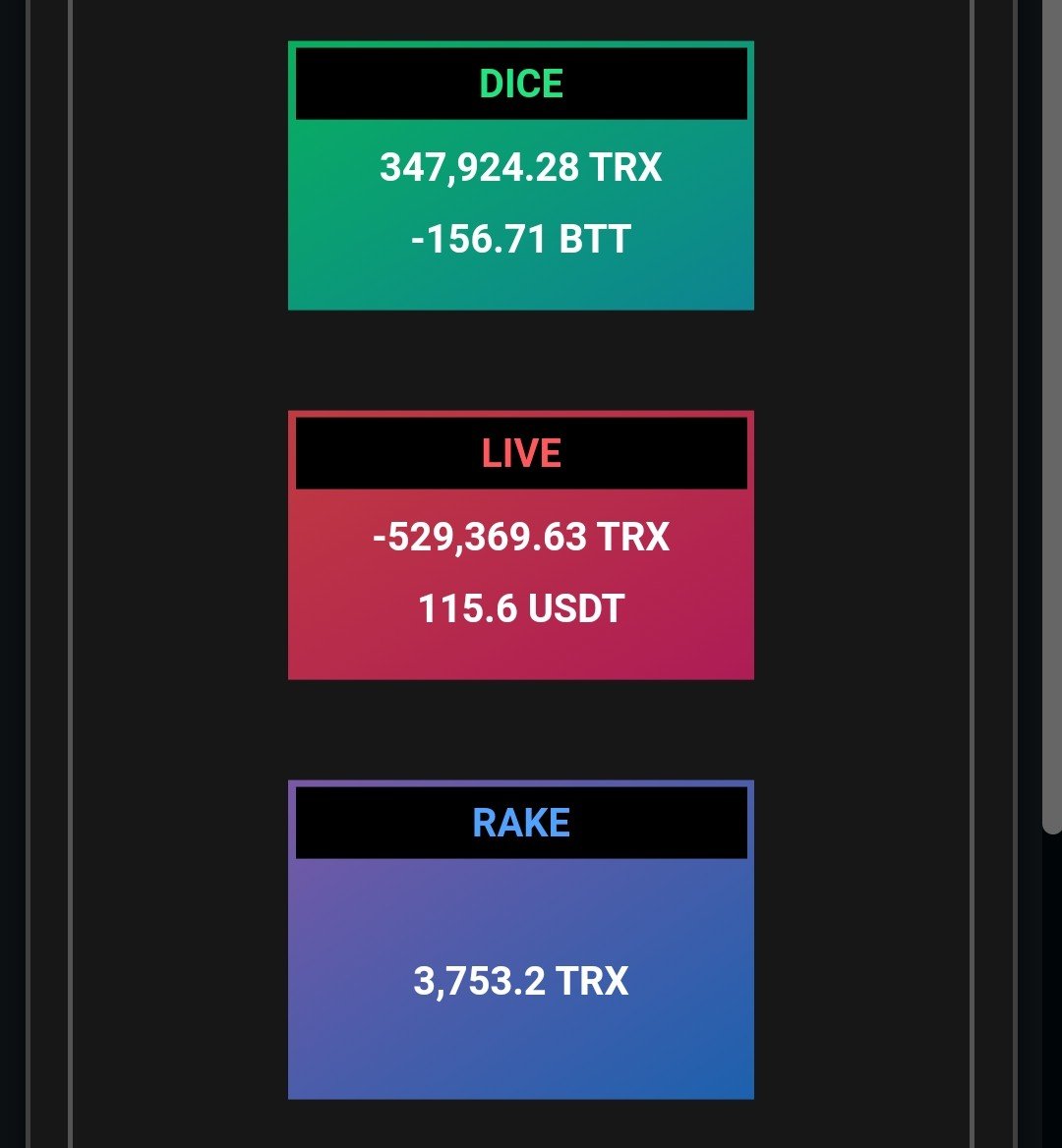1062x1148 pixels.
Task: Select the 347,924.28 TRX dice amount
Action: click(x=521, y=167)
